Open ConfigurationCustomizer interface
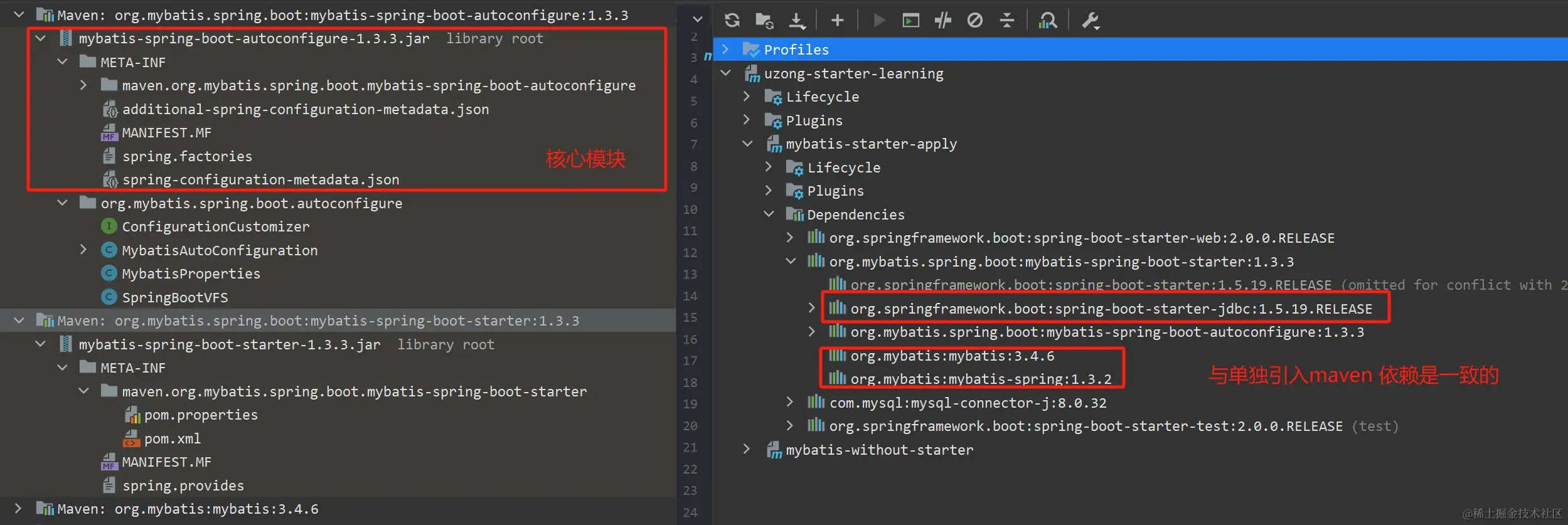Viewport: 1568px width, 525px height. 215,226
